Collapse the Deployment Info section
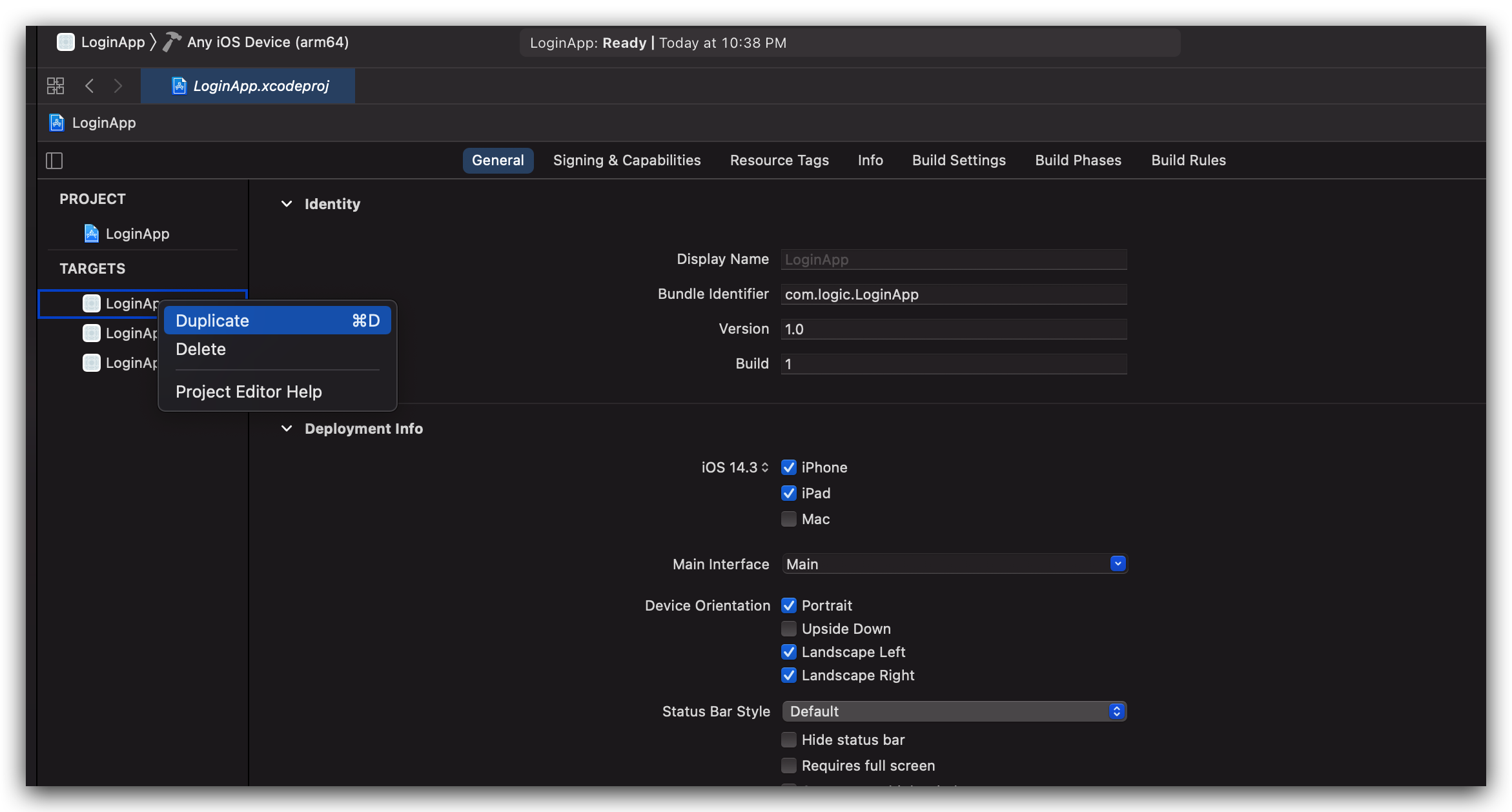 click(x=287, y=429)
